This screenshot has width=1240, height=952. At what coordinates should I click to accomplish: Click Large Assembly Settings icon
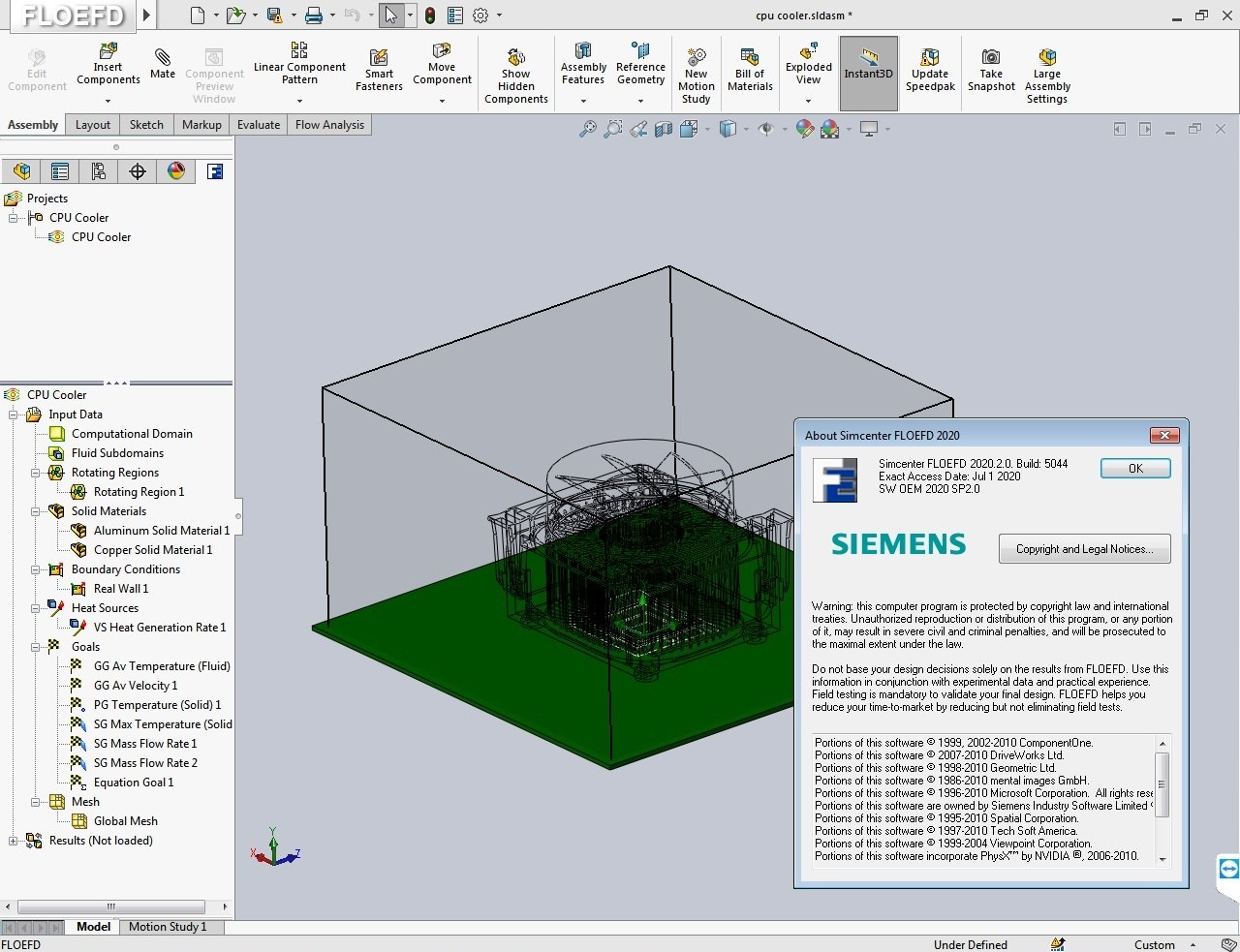pyautogui.click(x=1047, y=56)
